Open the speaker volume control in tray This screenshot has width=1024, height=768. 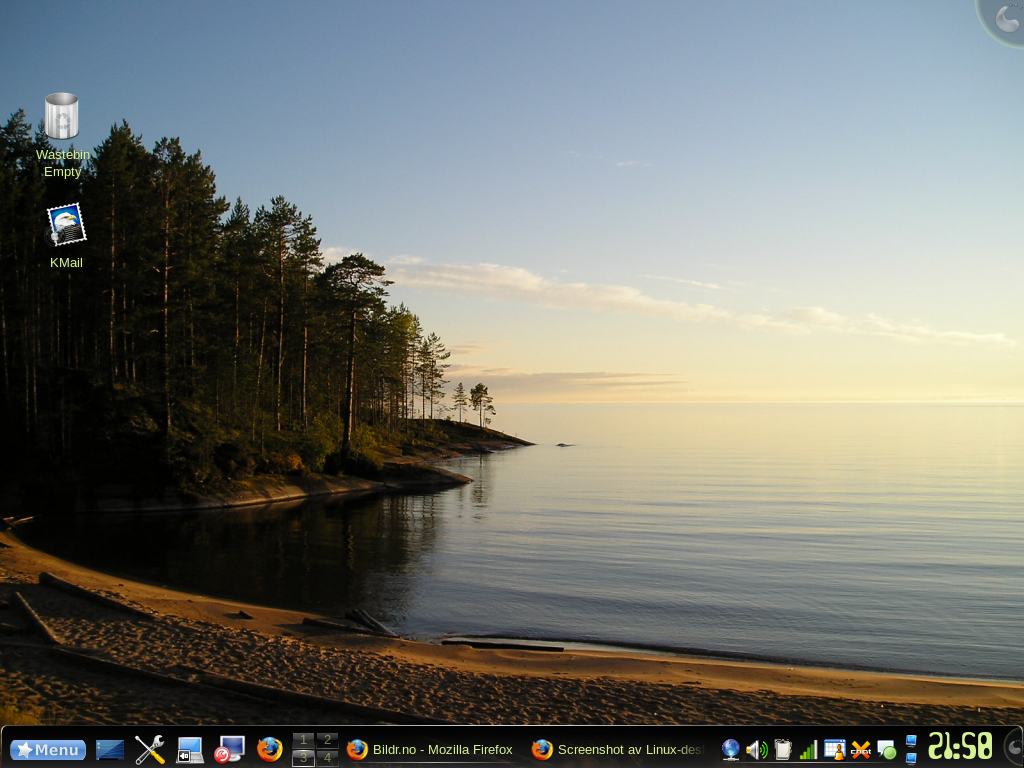point(757,749)
